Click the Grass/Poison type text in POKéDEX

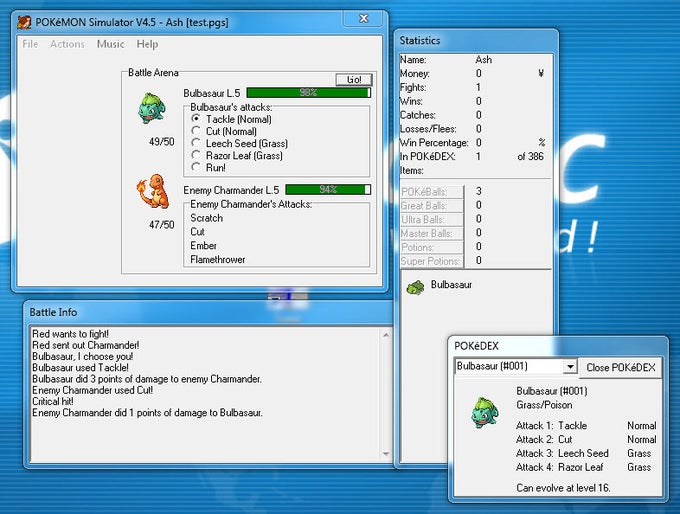coord(544,405)
